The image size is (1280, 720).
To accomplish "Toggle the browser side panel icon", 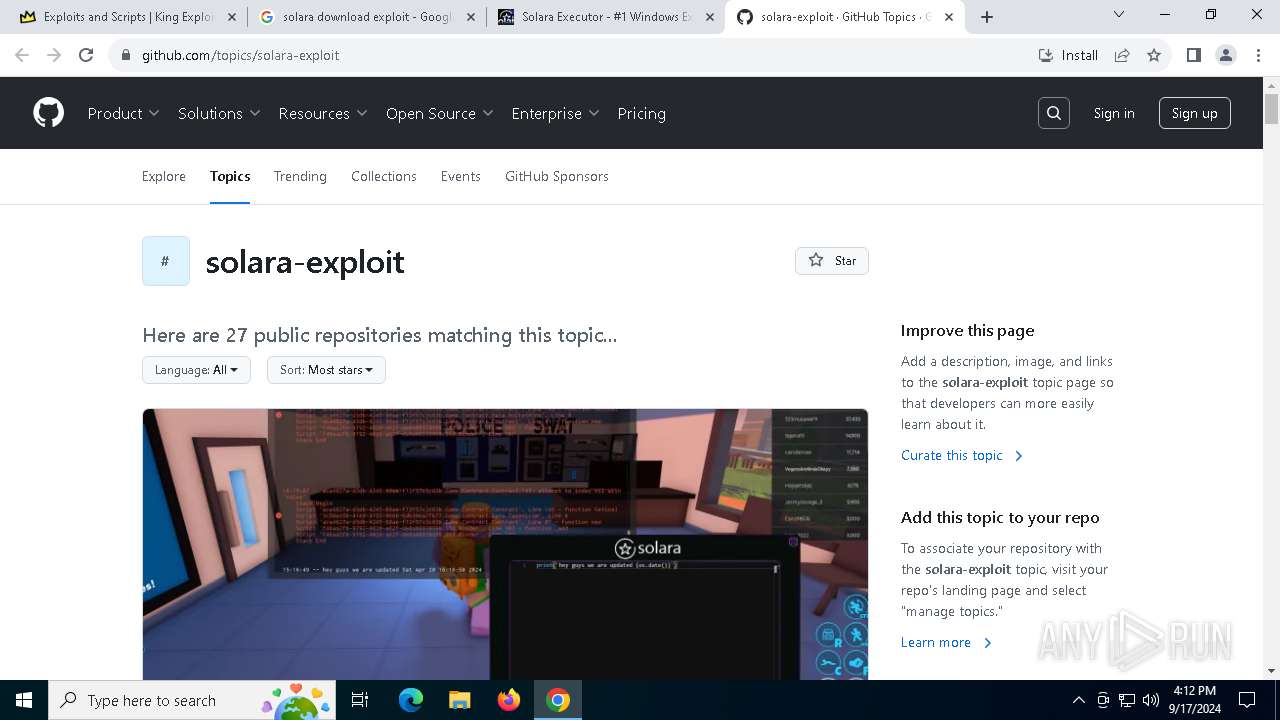I will tap(1193, 55).
